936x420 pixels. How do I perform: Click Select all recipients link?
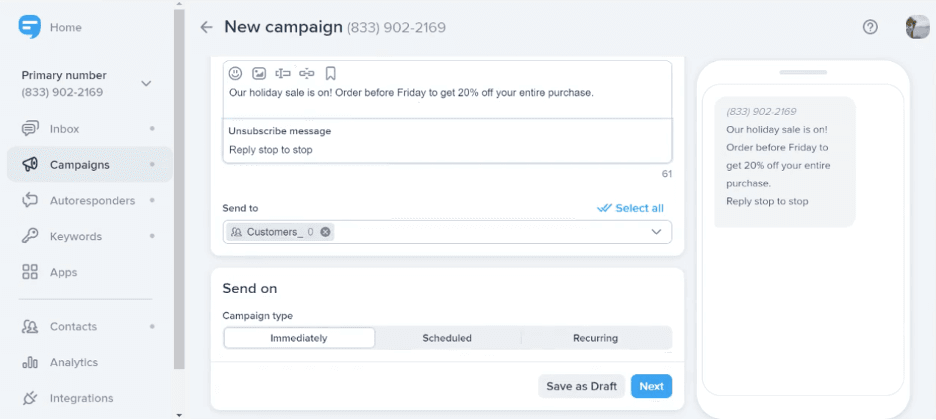[x=630, y=208]
